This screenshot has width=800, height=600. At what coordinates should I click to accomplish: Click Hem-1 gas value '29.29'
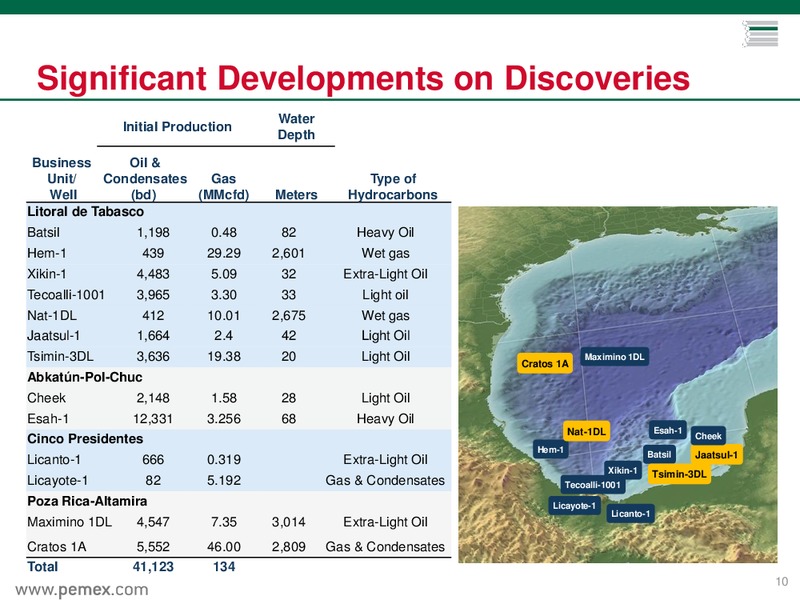pyautogui.click(x=223, y=253)
